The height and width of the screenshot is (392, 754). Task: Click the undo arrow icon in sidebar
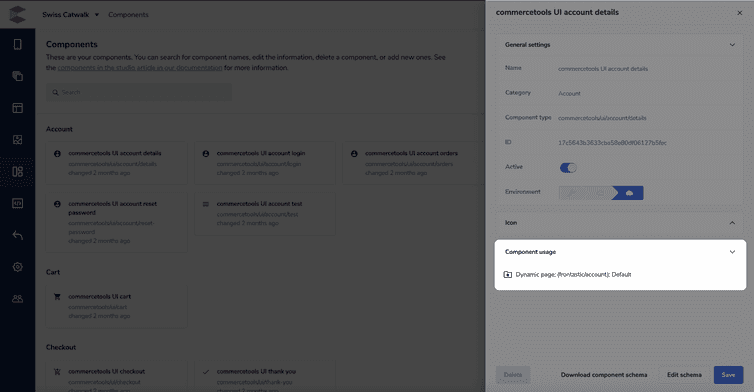click(17, 235)
